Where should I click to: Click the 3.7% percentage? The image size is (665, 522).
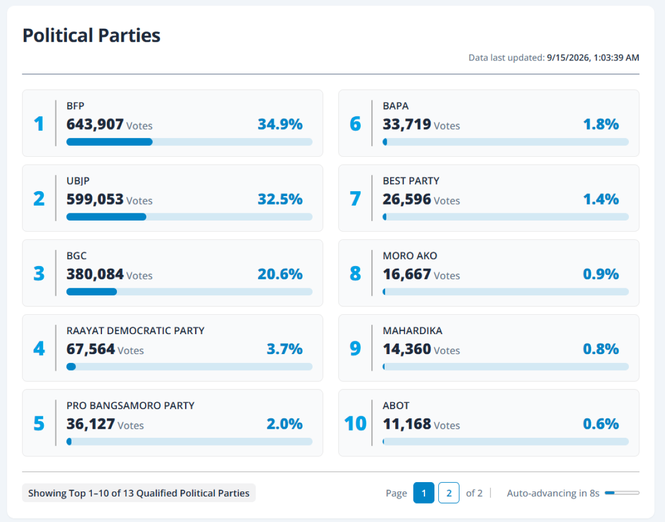(x=285, y=349)
